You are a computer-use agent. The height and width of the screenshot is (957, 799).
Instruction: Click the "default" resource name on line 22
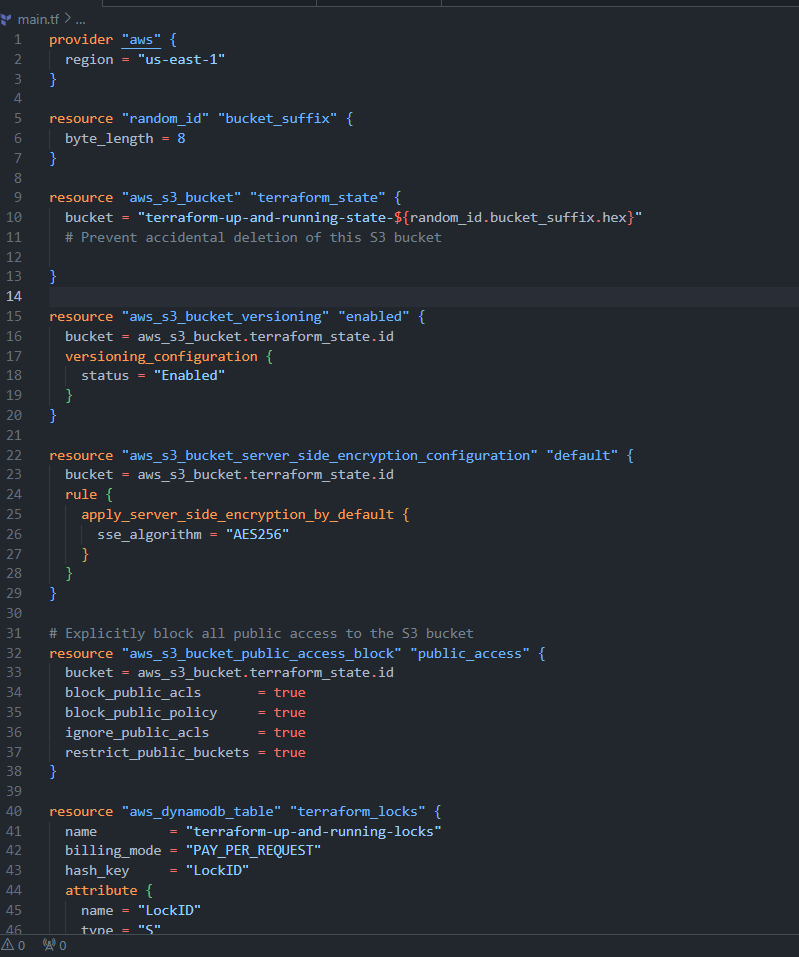[582, 455]
